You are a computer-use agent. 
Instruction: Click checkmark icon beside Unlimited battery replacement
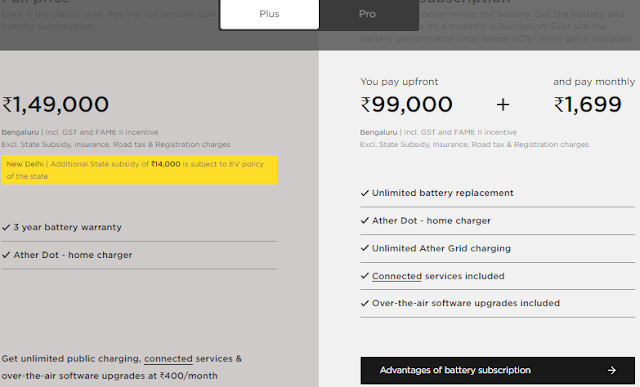365,193
